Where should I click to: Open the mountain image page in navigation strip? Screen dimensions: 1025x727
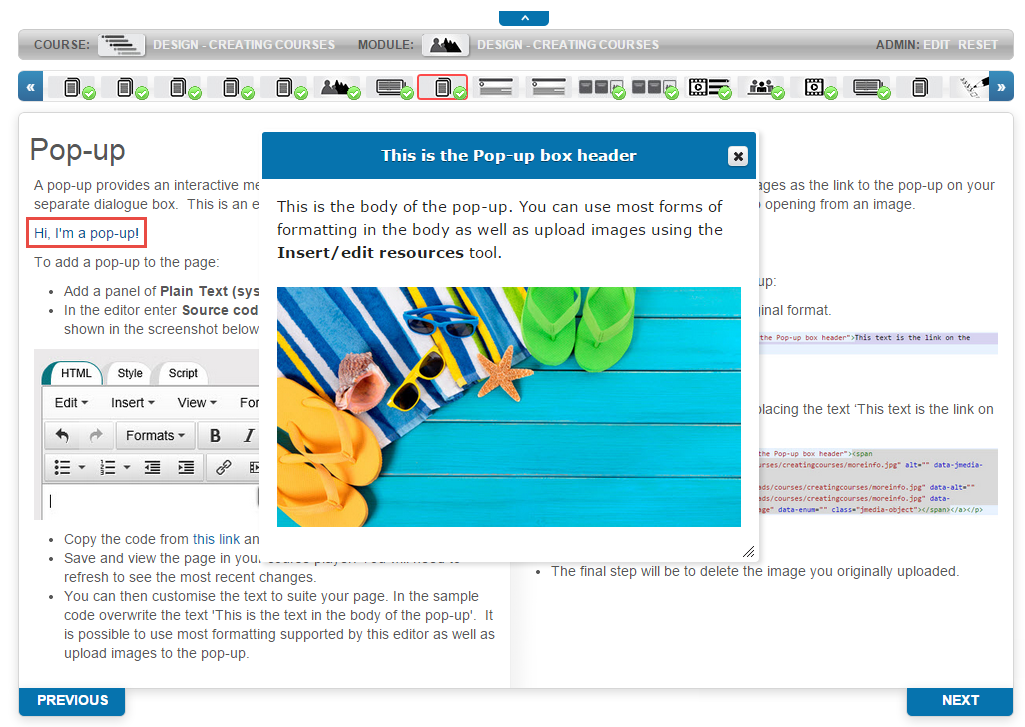tap(337, 88)
